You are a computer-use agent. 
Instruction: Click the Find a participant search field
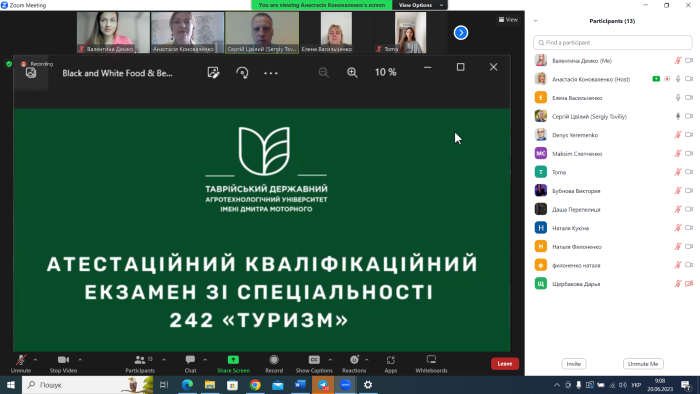pos(612,42)
